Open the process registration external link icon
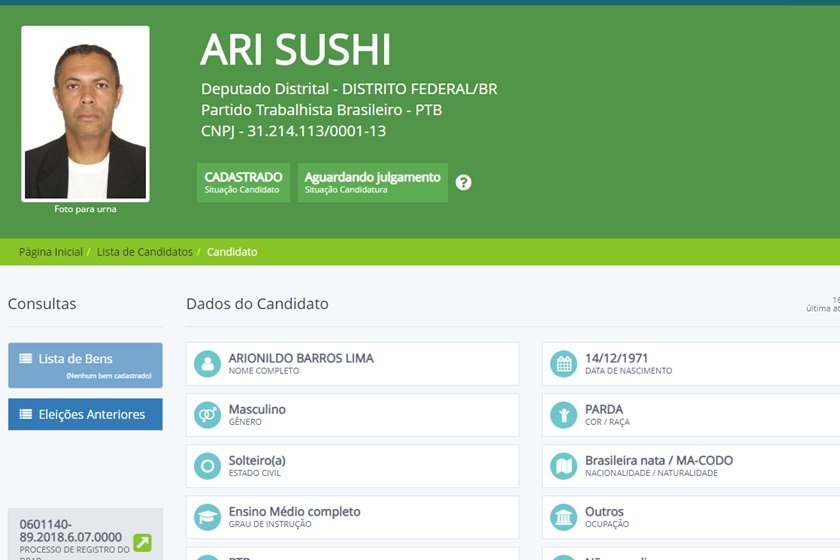 (142, 542)
